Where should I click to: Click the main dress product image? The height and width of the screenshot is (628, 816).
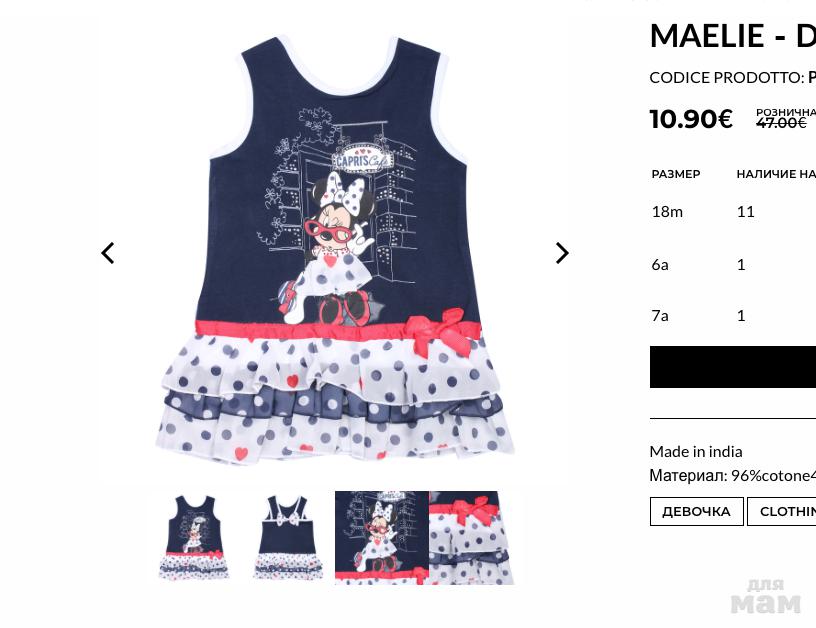(336, 250)
